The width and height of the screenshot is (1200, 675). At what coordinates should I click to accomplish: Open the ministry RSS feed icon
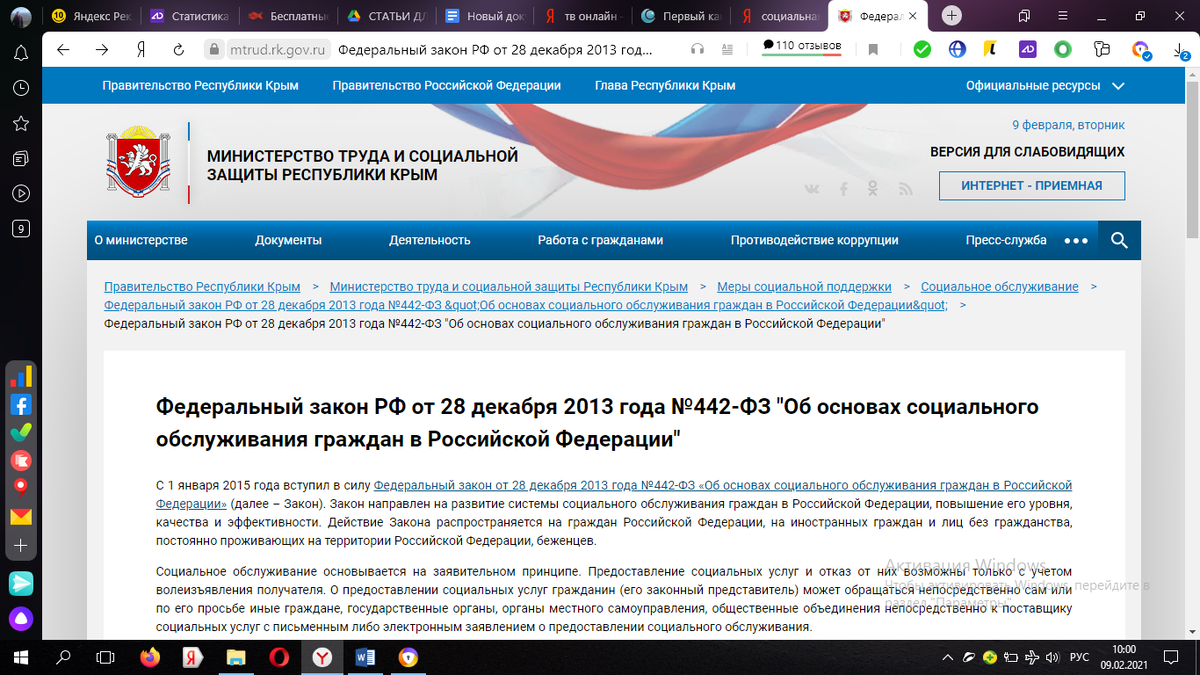(905, 189)
